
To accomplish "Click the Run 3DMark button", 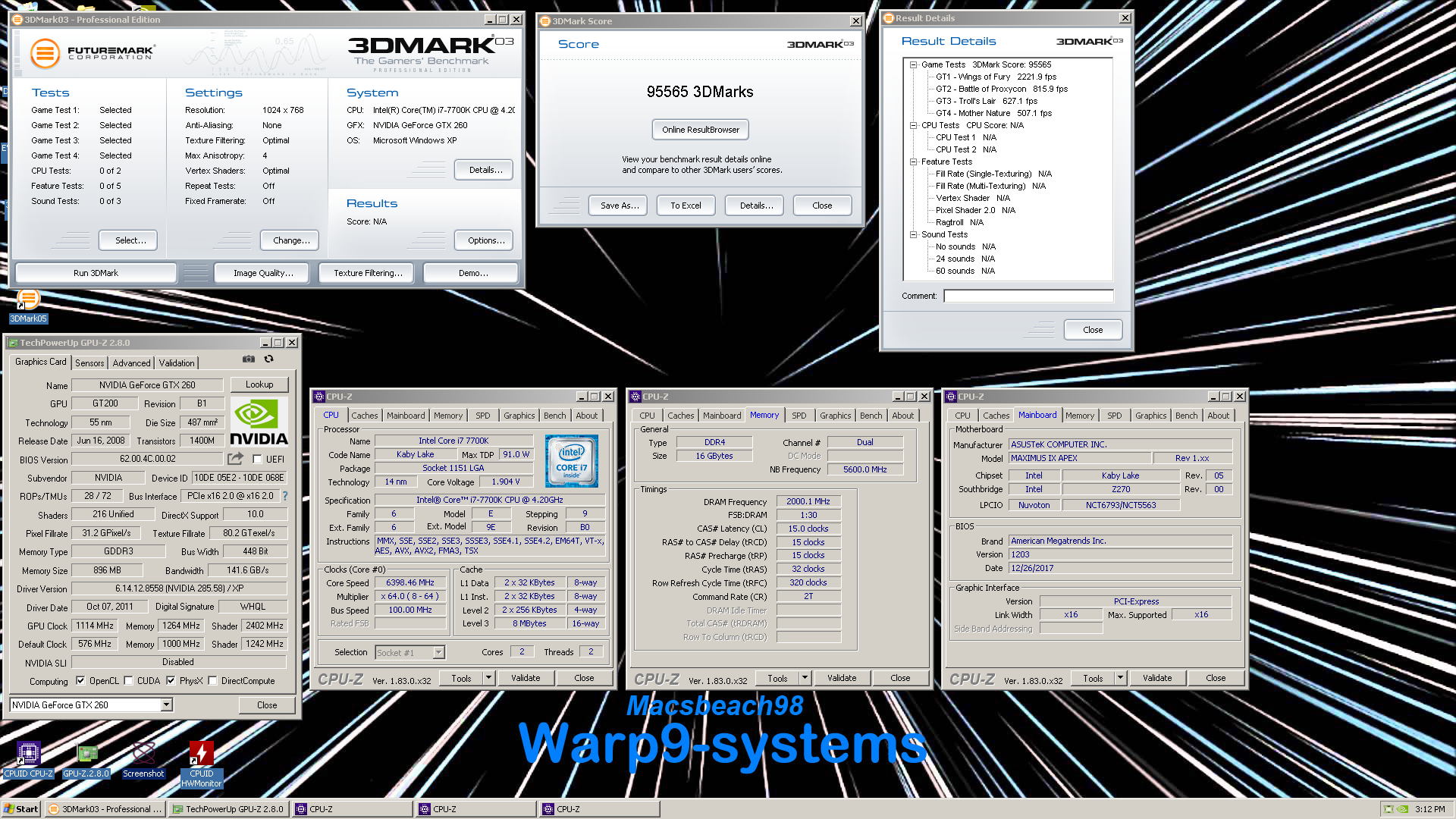I will (96, 273).
